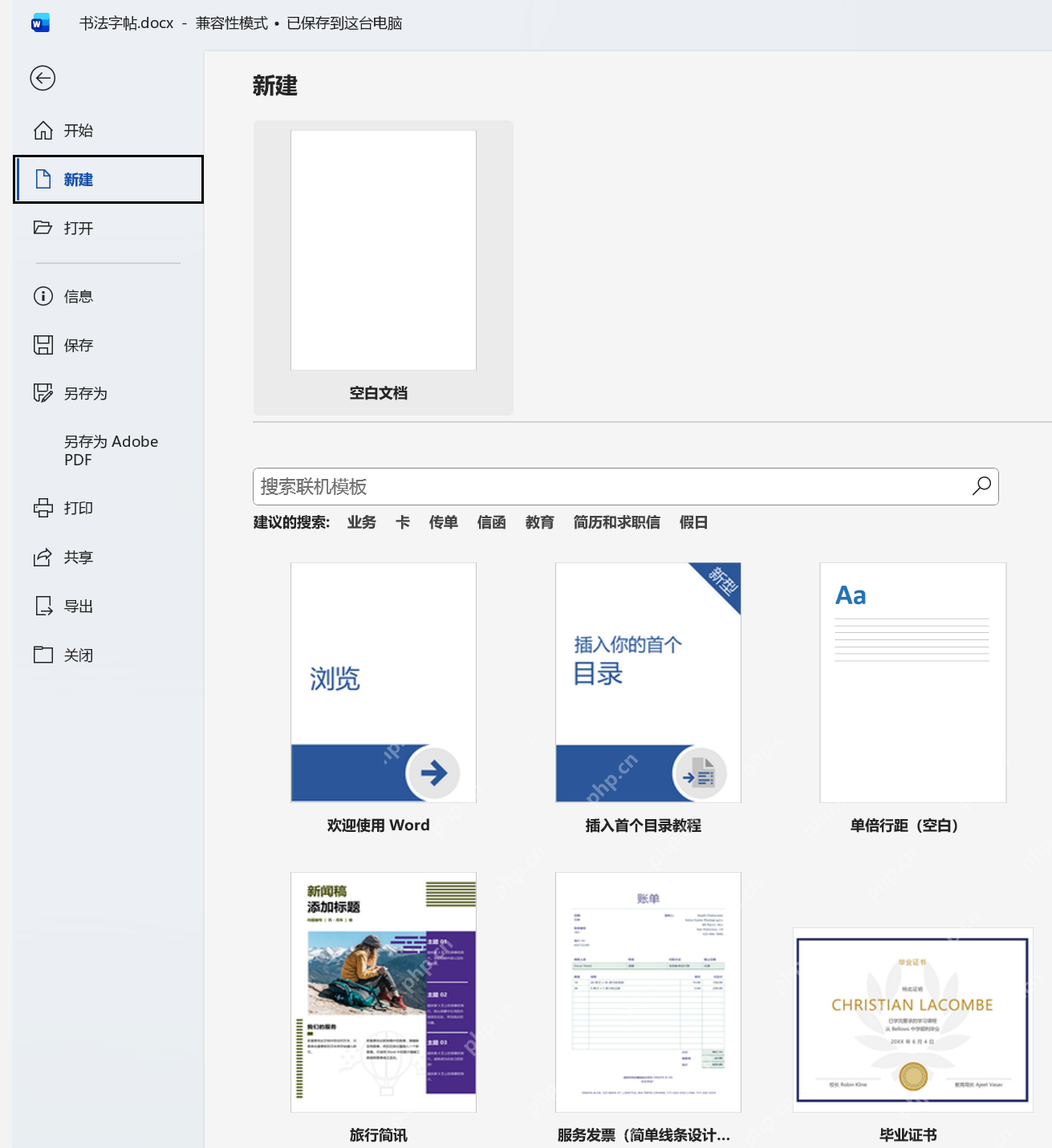The height and width of the screenshot is (1148, 1052).
Task: Click the home icon beside 开始
Action: click(43, 131)
